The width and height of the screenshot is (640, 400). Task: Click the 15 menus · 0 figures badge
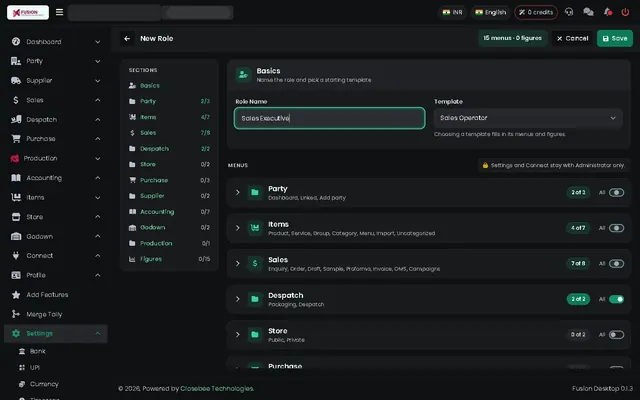513,38
